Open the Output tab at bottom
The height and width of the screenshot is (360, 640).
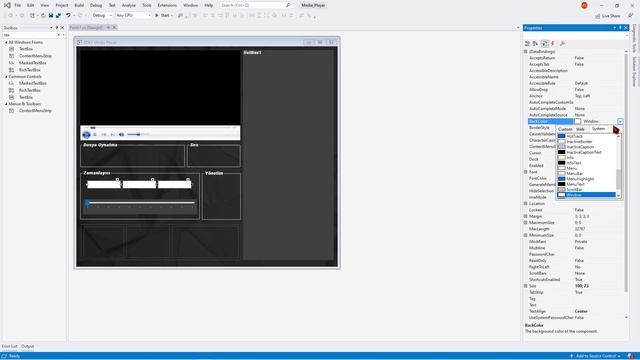pos(27,347)
